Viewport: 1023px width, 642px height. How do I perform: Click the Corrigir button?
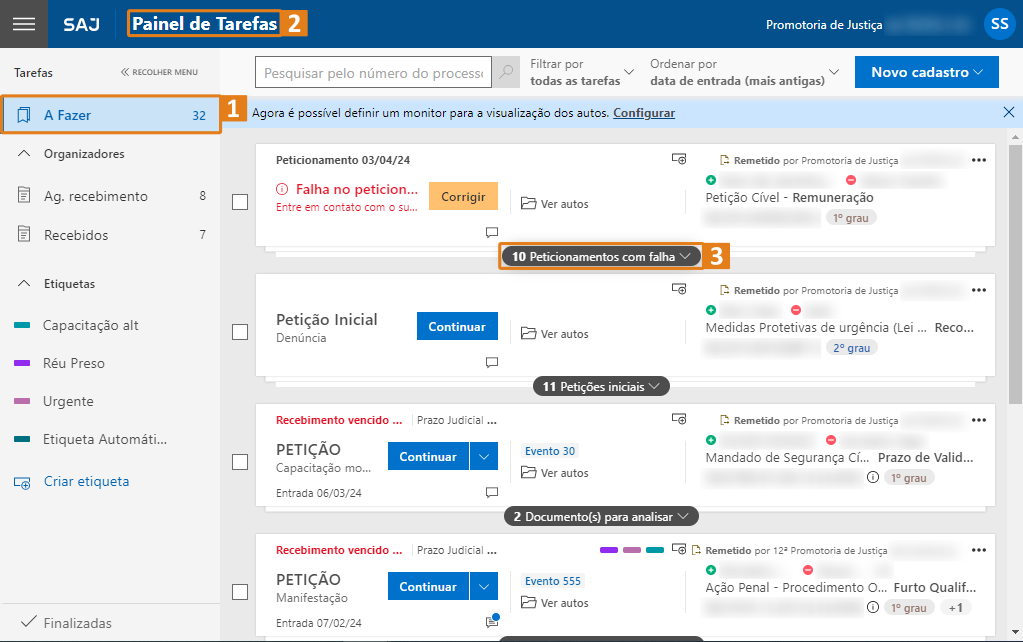[x=462, y=196]
